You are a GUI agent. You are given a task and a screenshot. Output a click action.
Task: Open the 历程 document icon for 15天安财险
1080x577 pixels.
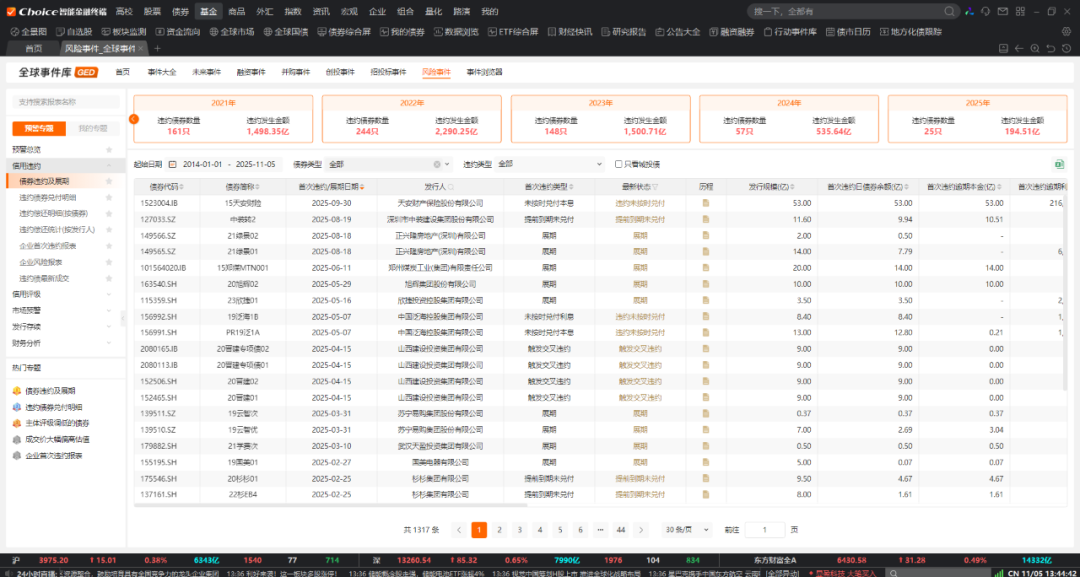pyautogui.click(x=705, y=203)
